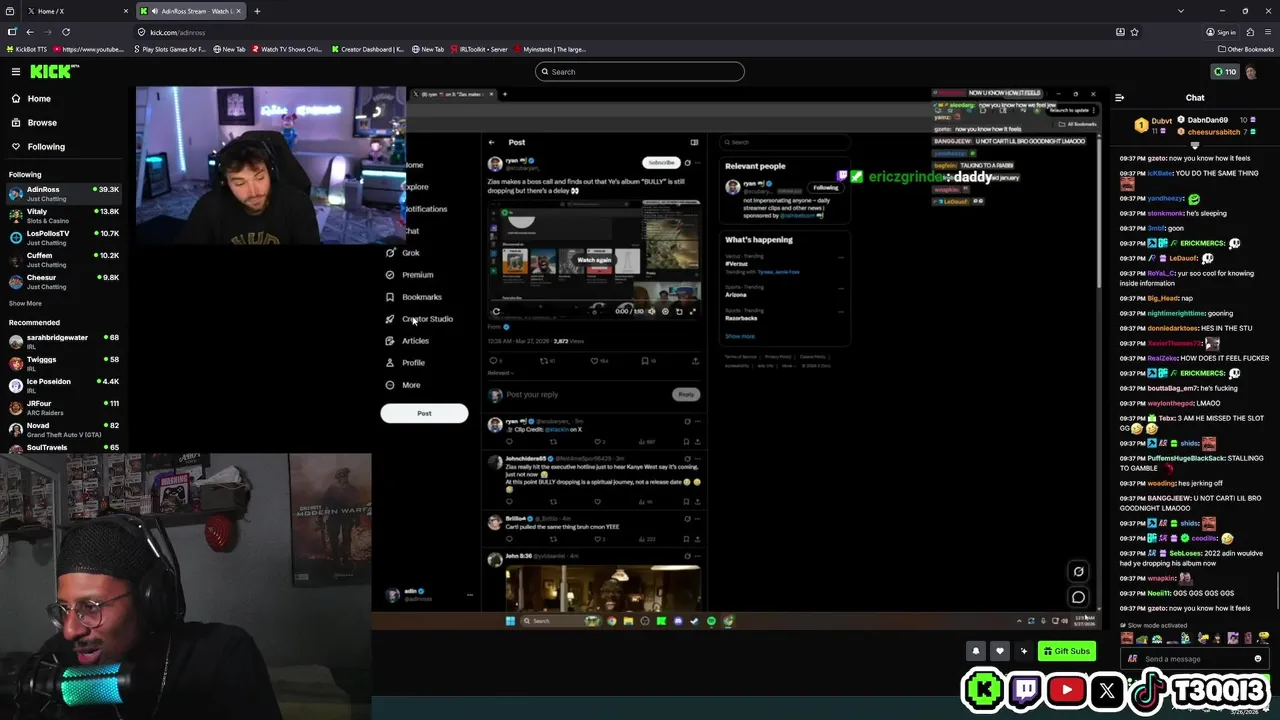Click the first emote in quick emote row

click(1128, 638)
